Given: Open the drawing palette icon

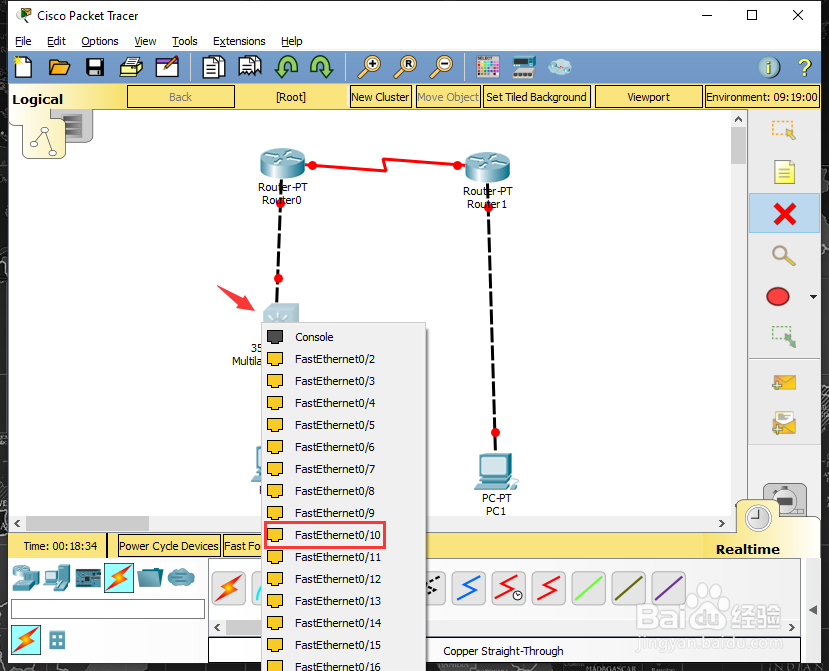Looking at the screenshot, I should pos(487,67).
